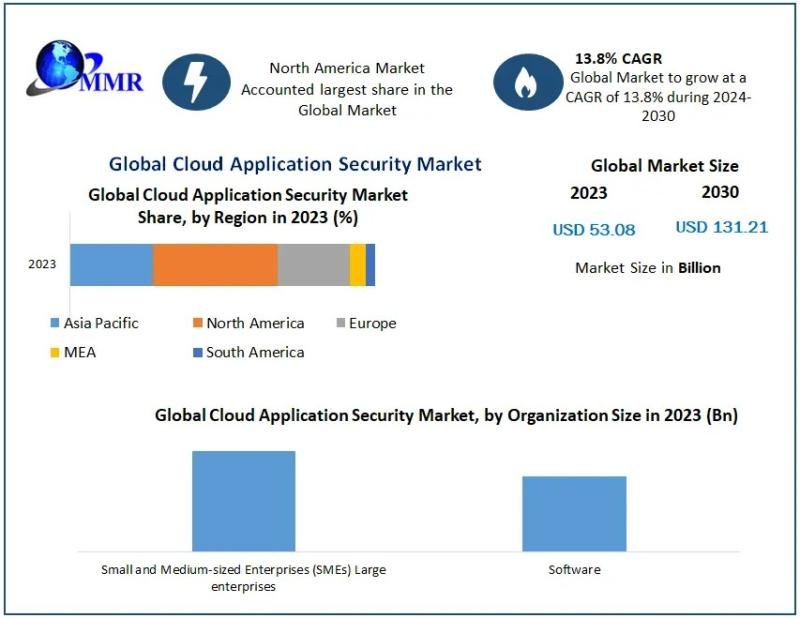
Task: Click the orange North America bar segment
Action: [x=215, y=265]
